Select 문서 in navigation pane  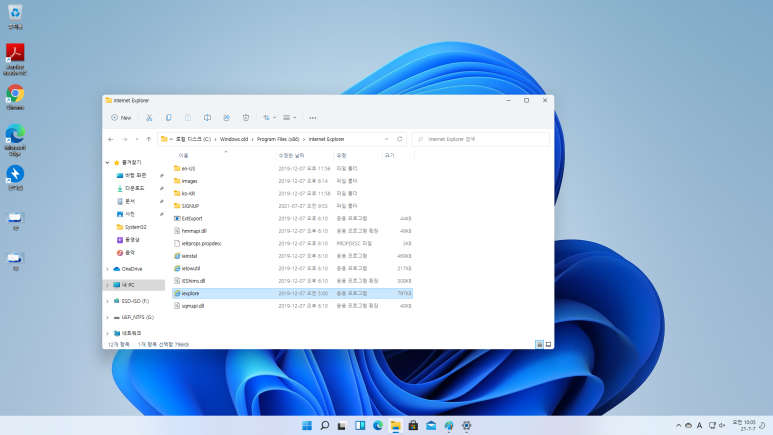pos(130,201)
